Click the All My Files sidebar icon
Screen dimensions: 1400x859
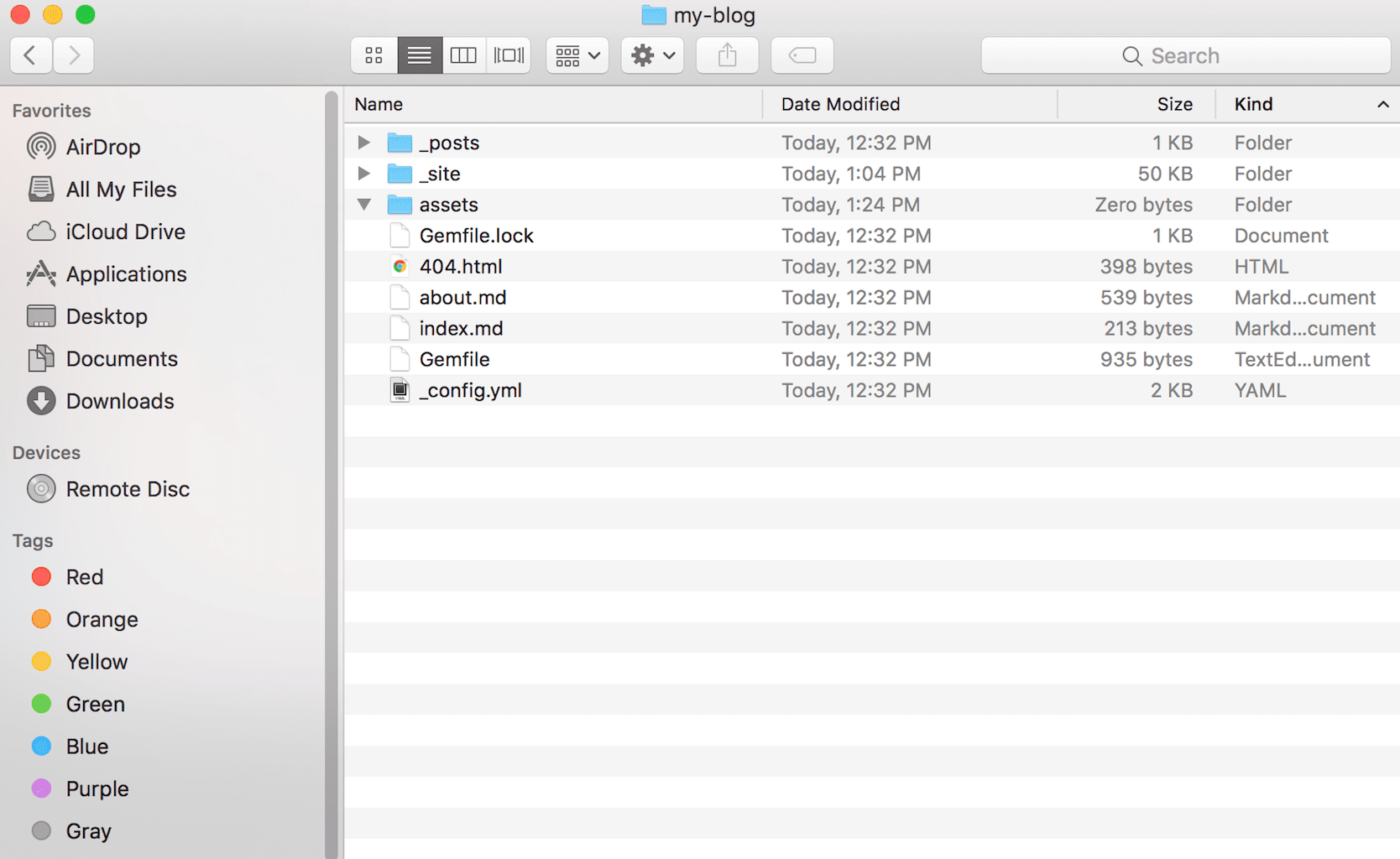click(x=41, y=189)
